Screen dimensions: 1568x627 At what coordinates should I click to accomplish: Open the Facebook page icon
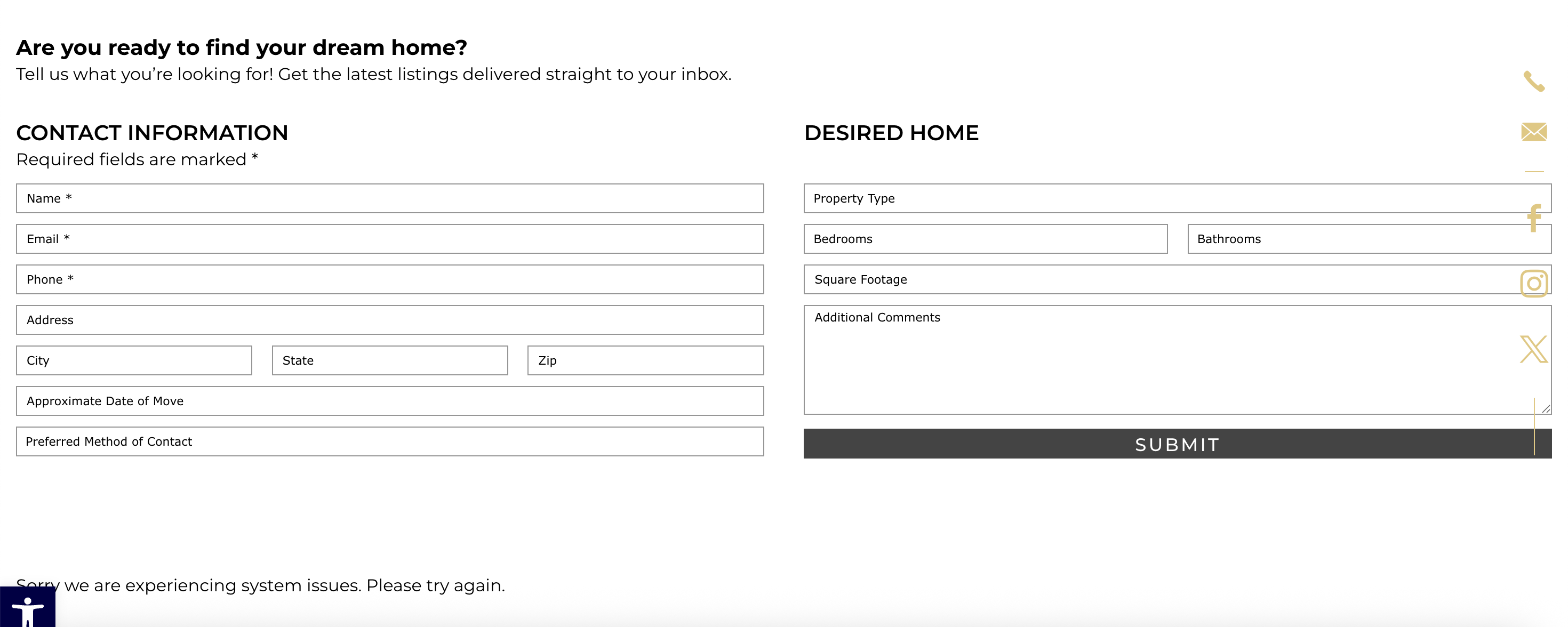click(x=1533, y=218)
